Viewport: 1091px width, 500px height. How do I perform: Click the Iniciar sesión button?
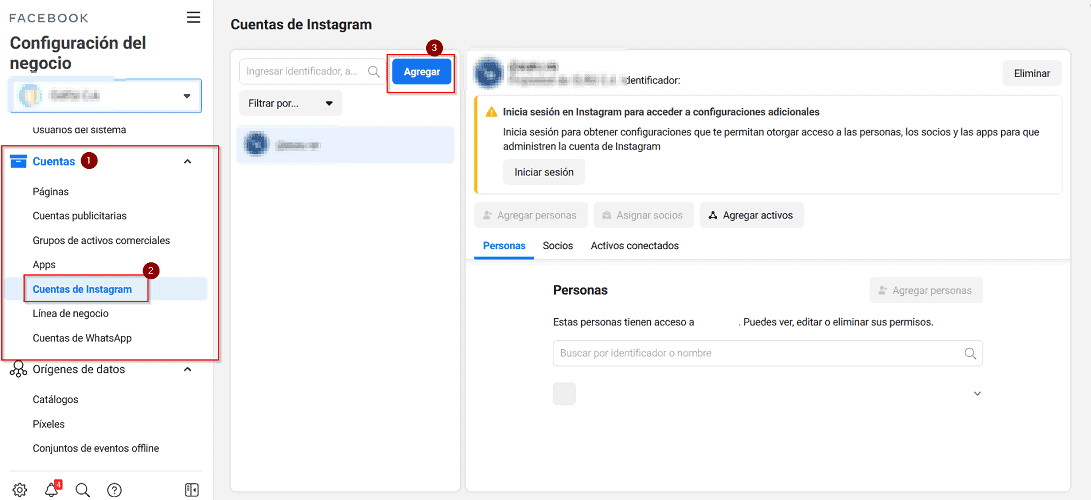[x=544, y=172]
